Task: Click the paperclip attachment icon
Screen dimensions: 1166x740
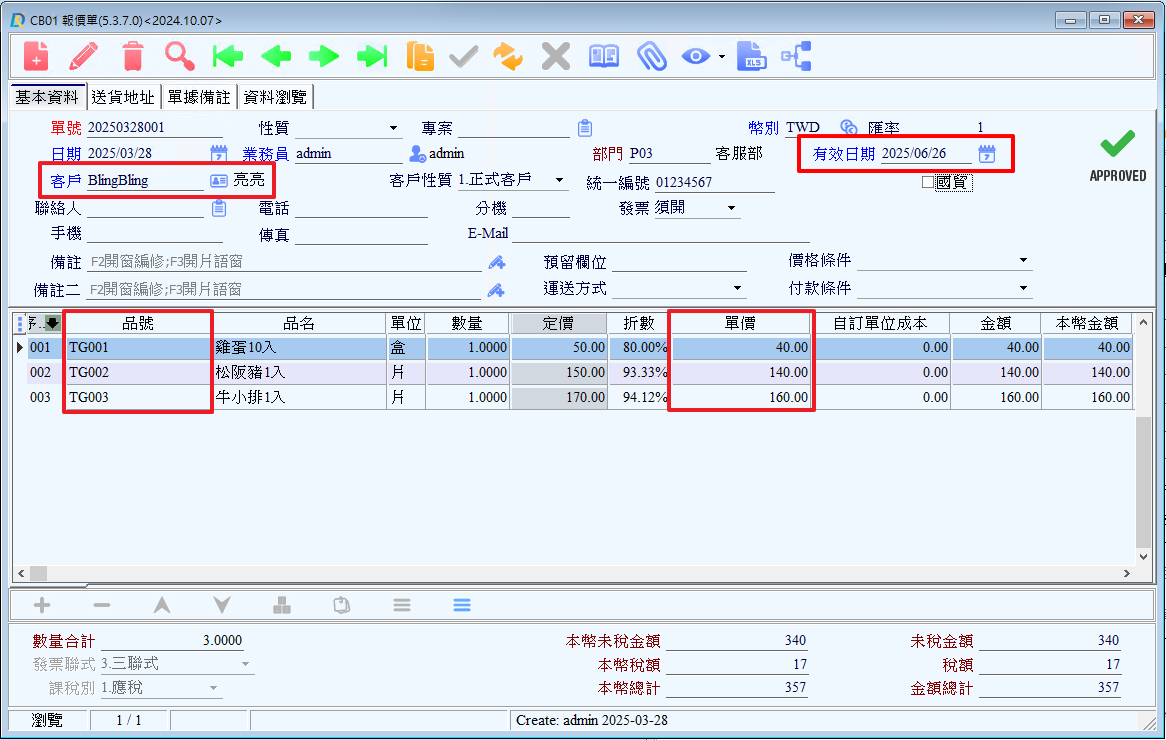Action: click(x=651, y=56)
